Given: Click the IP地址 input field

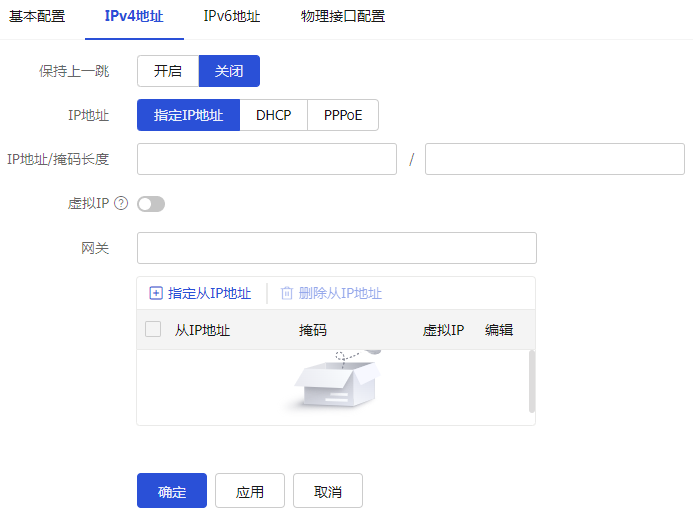Looking at the screenshot, I should [x=267, y=159].
